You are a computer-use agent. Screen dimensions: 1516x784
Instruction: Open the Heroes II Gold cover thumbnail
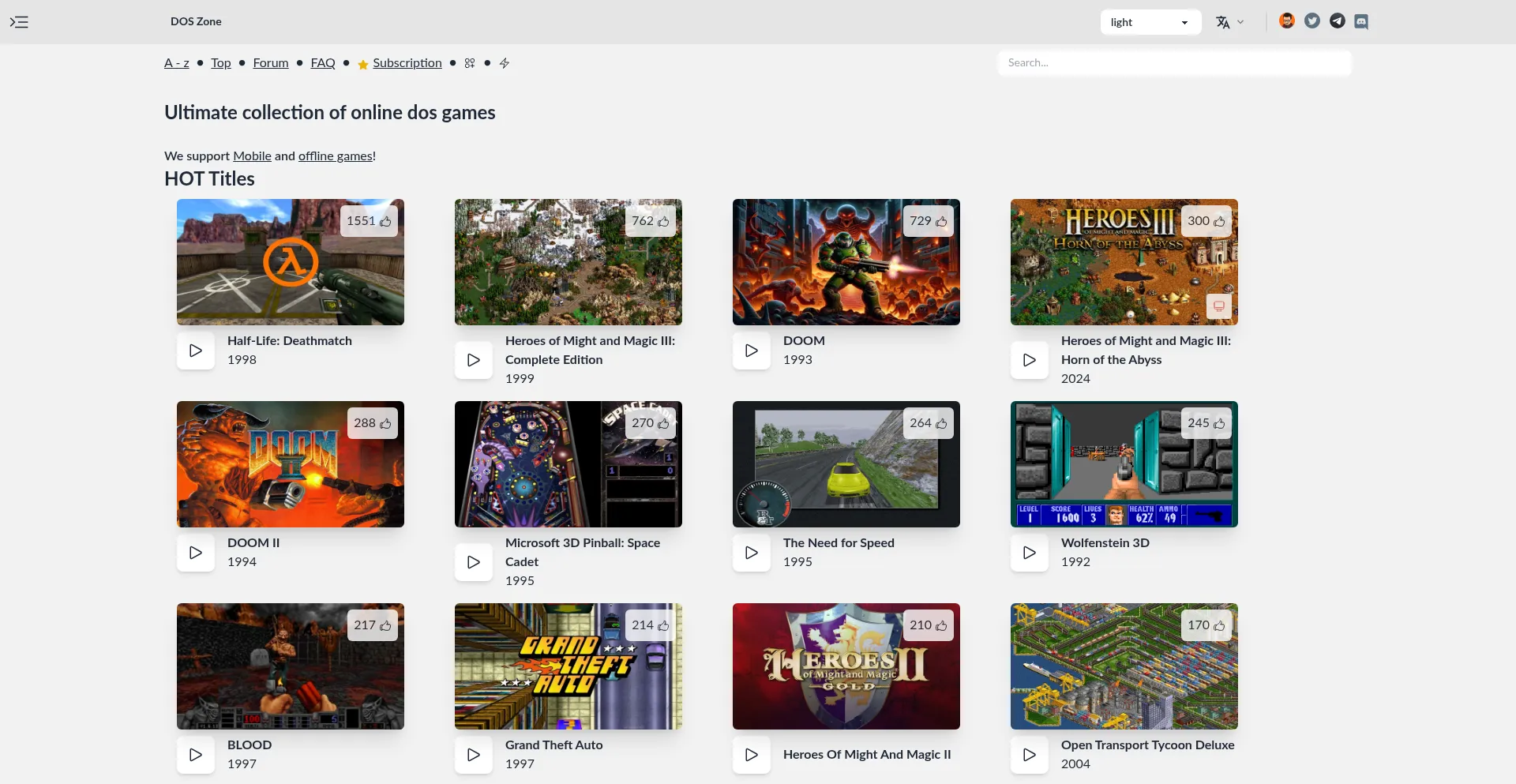pos(846,666)
